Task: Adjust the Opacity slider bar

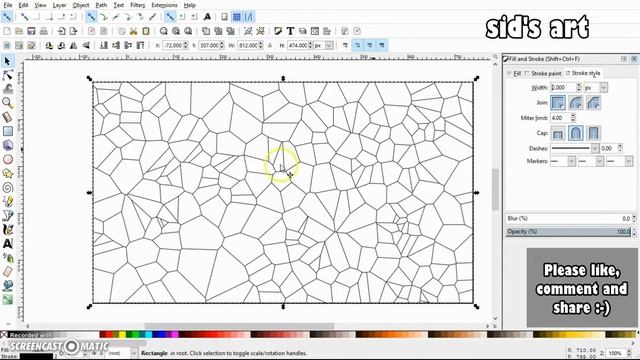Action: pyautogui.click(x=568, y=232)
